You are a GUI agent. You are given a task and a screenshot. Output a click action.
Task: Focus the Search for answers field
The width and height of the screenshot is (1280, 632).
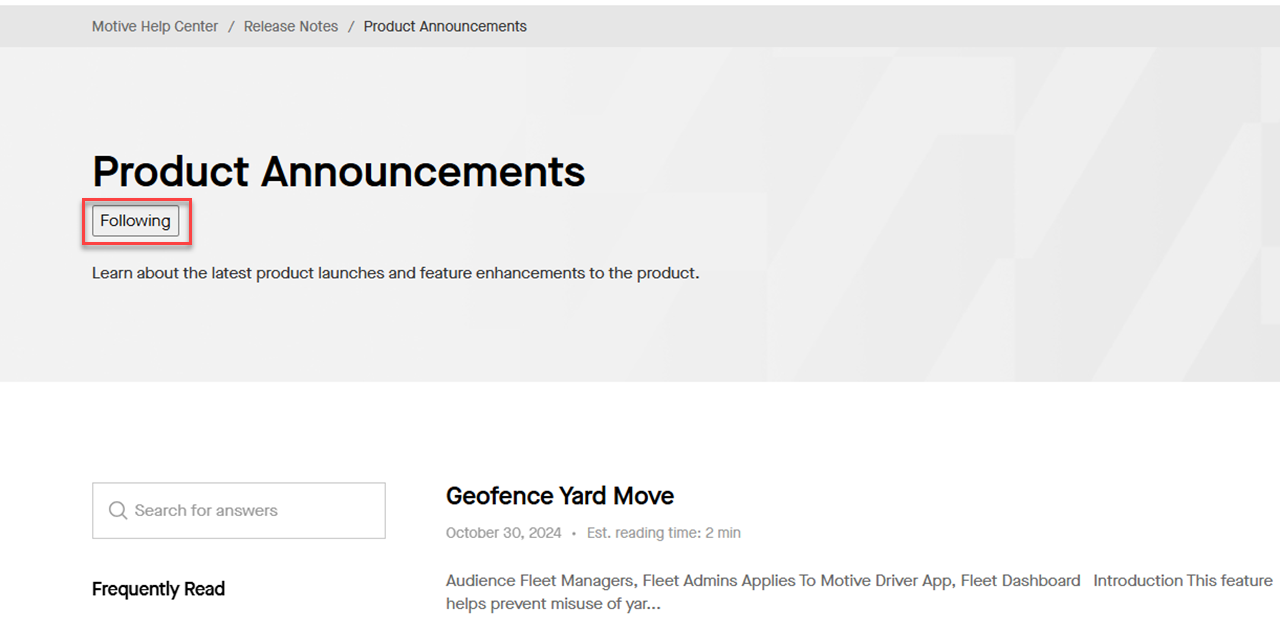click(x=238, y=511)
